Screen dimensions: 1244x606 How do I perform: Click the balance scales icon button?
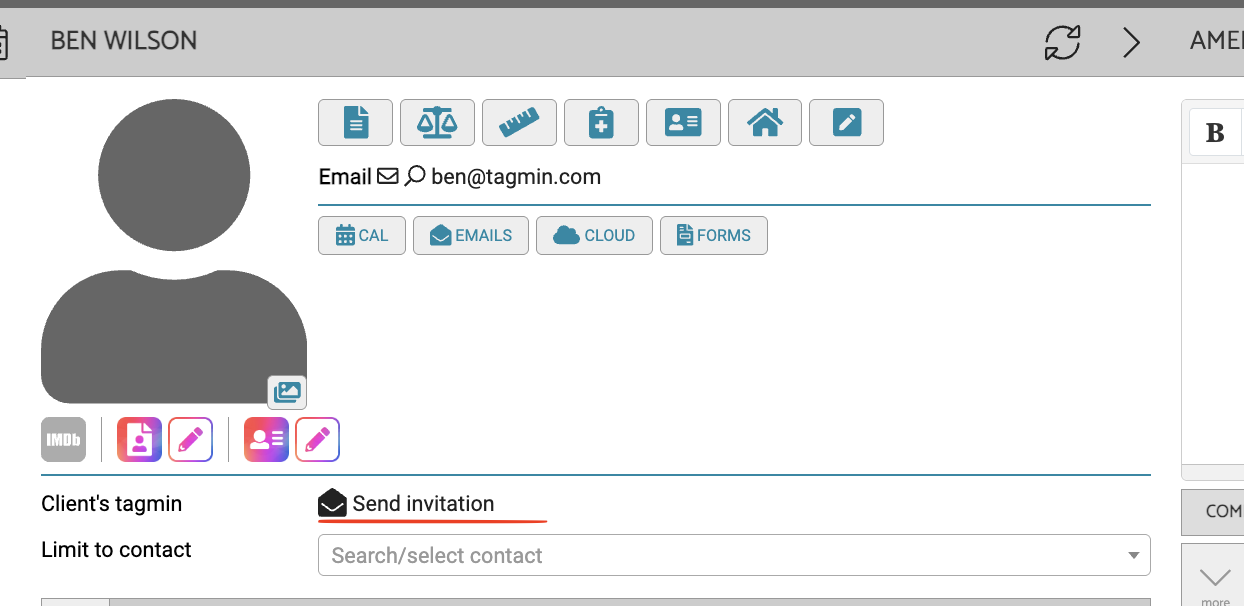click(x=437, y=123)
